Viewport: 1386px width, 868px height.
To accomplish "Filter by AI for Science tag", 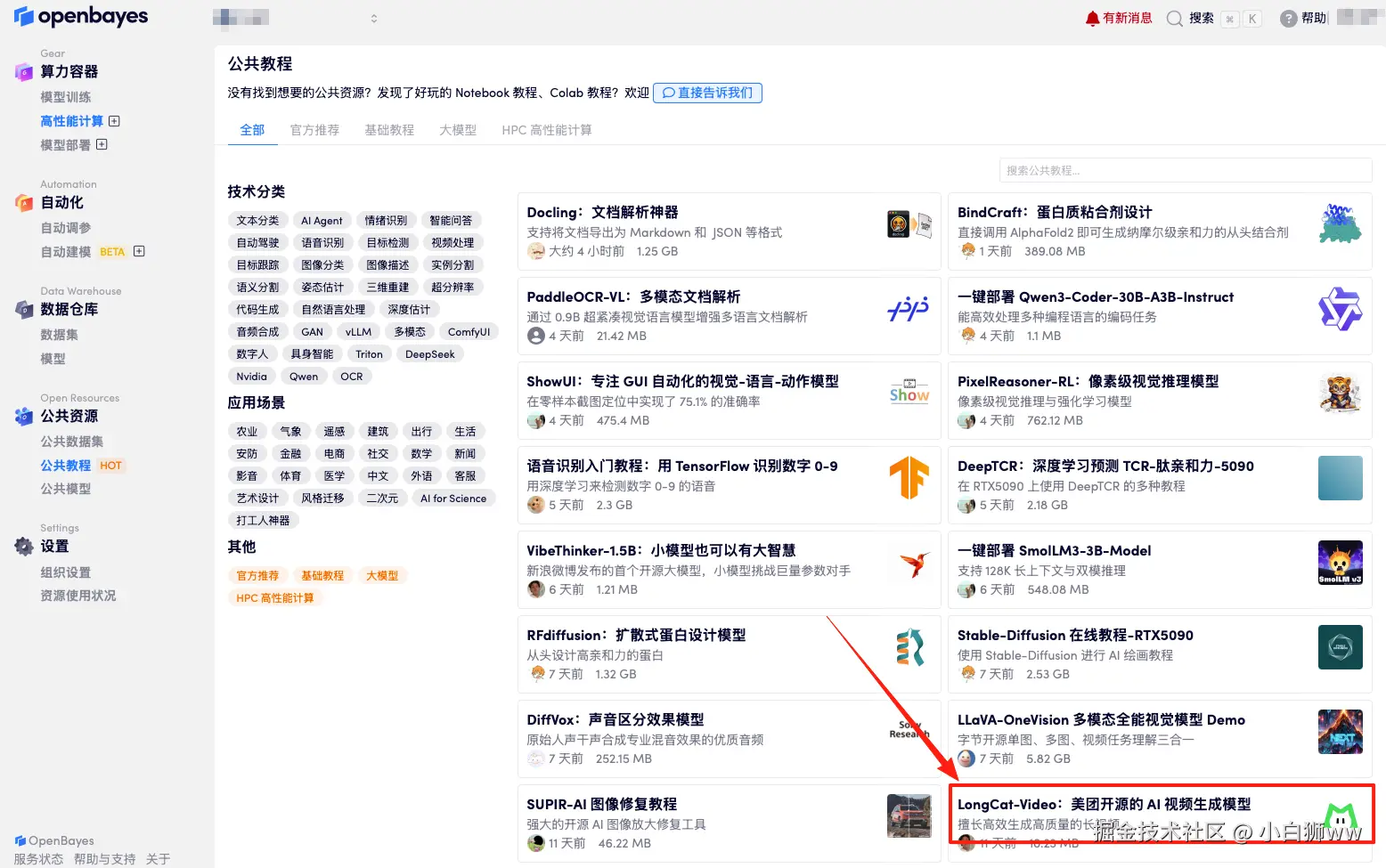I will pyautogui.click(x=453, y=499).
